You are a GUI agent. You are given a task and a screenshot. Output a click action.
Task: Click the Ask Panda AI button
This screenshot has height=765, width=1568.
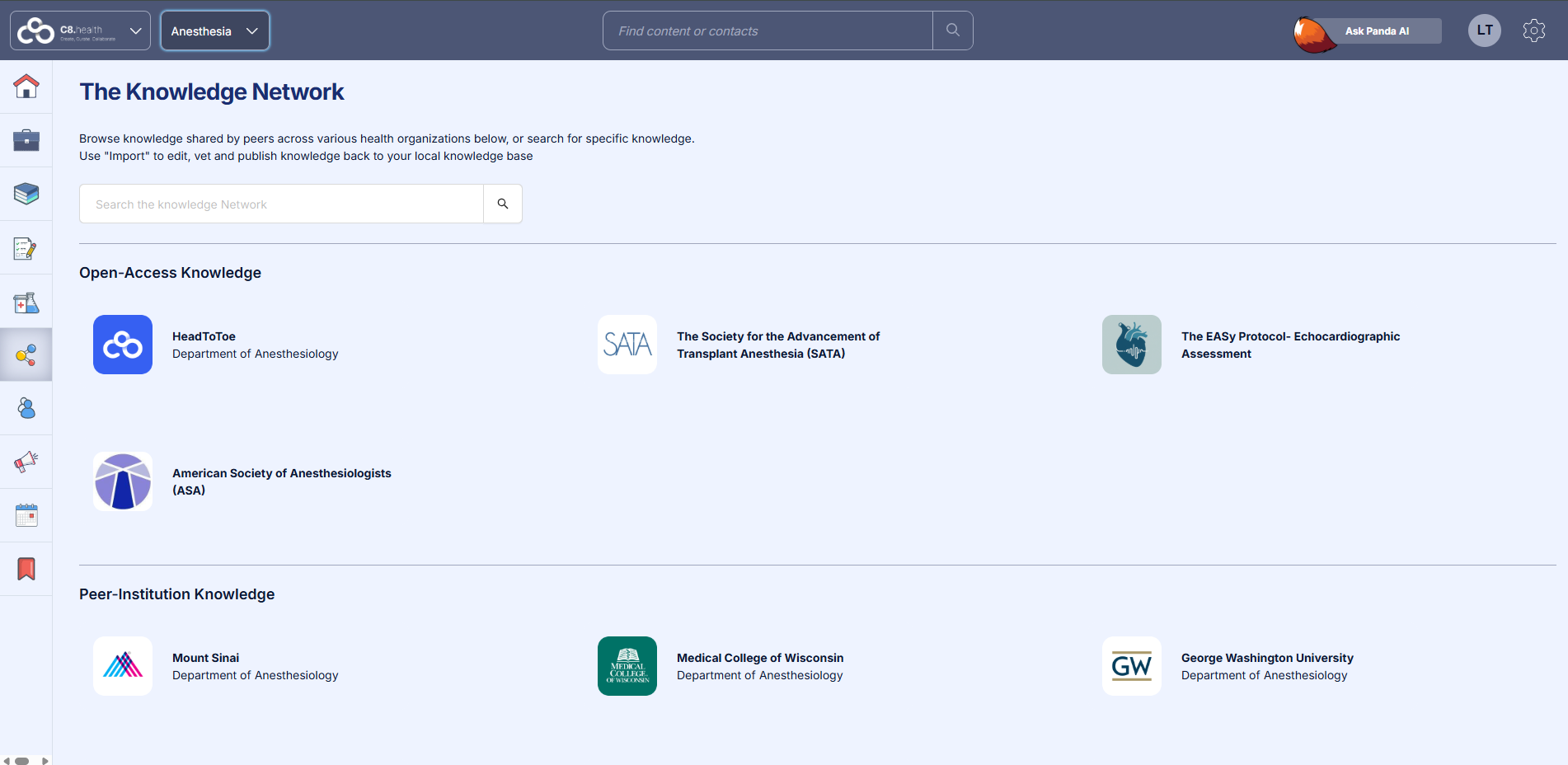point(1376,31)
